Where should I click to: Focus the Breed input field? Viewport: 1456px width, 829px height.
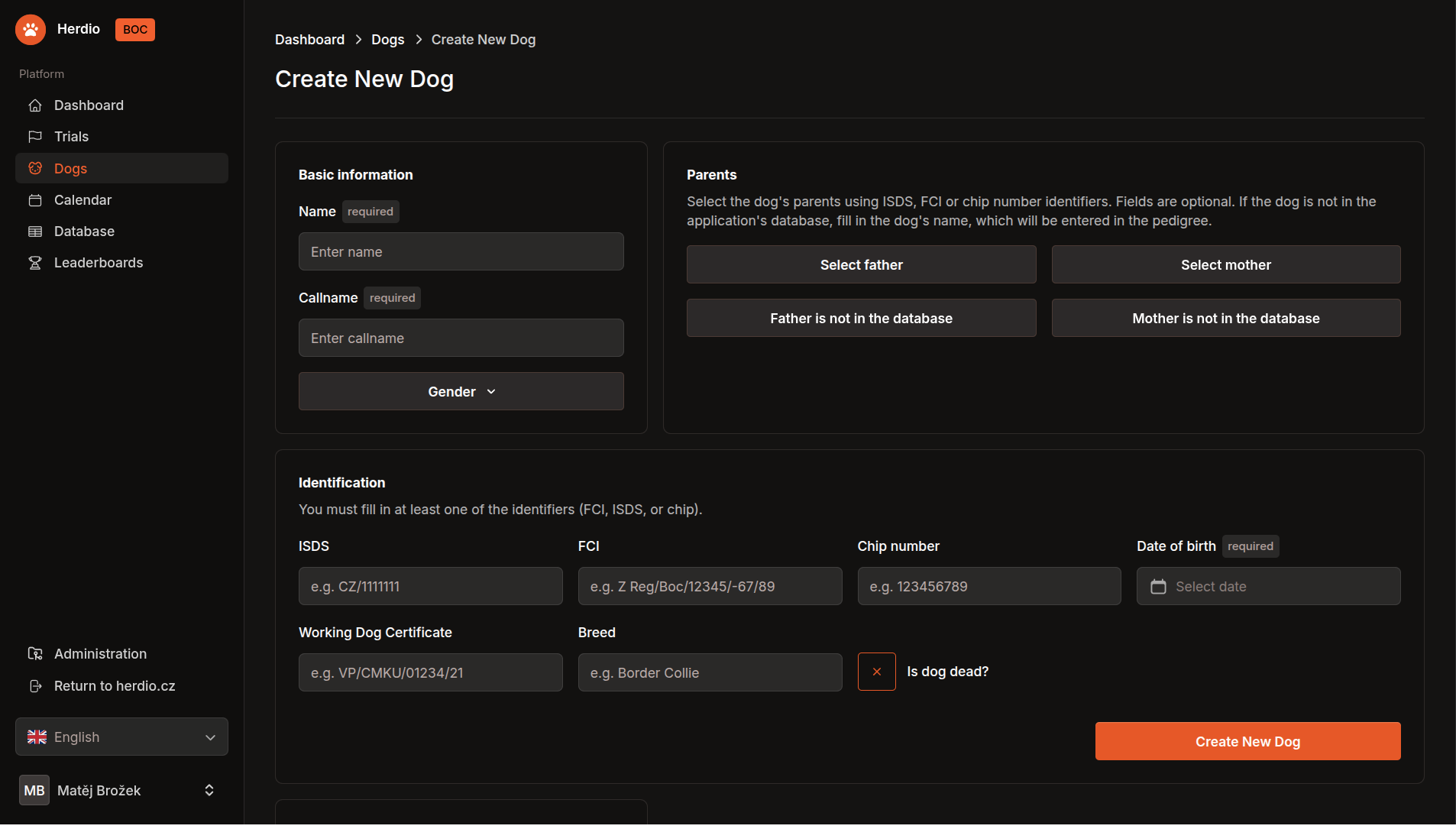[710, 672]
